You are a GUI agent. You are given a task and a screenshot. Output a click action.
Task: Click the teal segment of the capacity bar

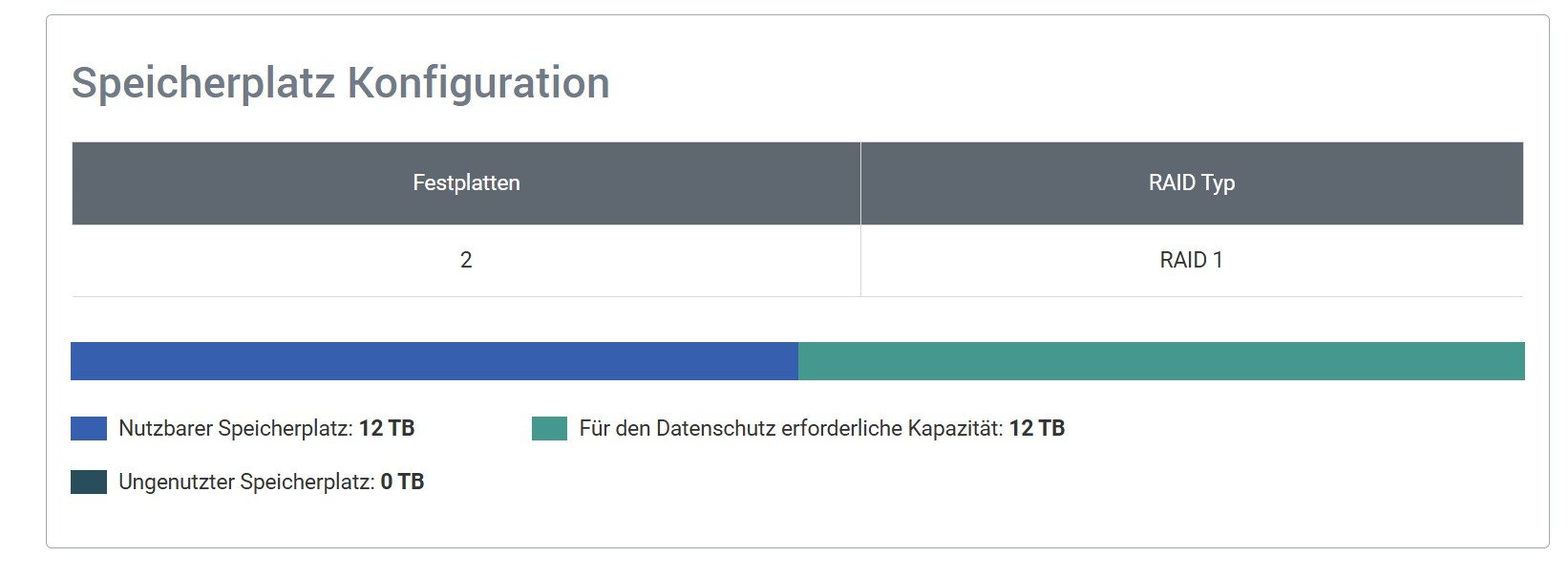[1160, 361]
